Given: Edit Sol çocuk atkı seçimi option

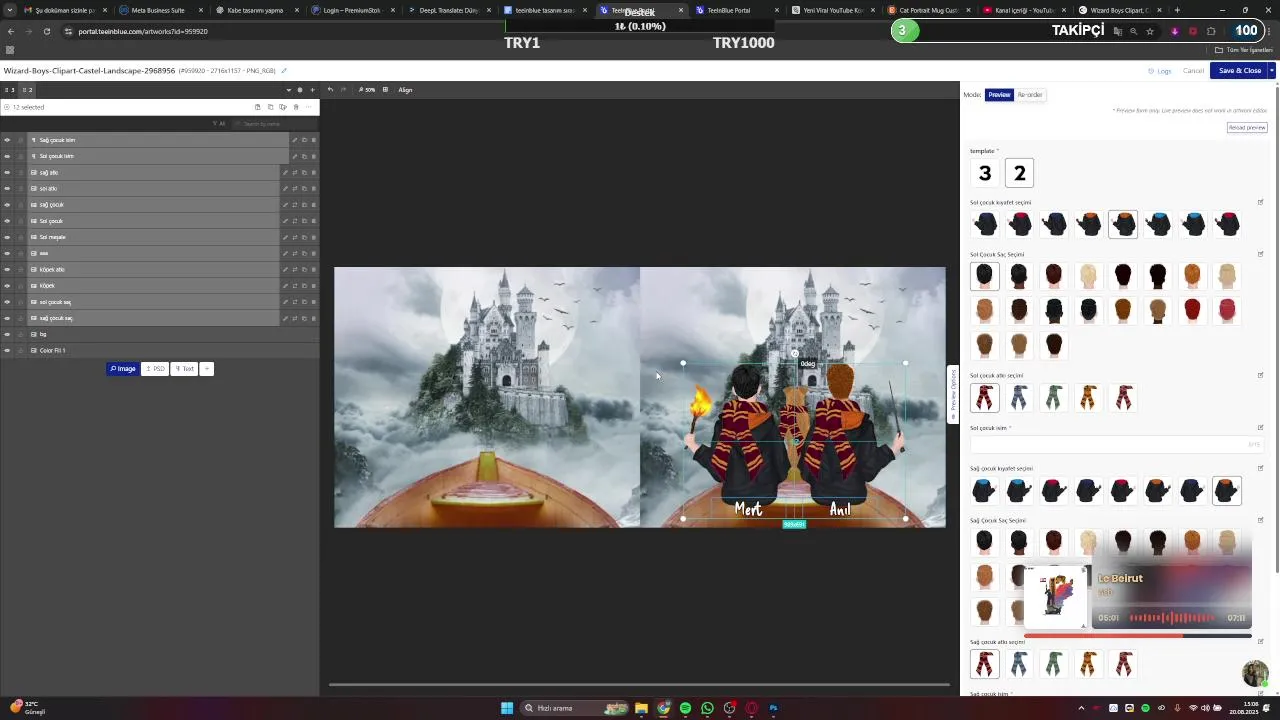Looking at the screenshot, I should pyautogui.click(x=1260, y=376).
